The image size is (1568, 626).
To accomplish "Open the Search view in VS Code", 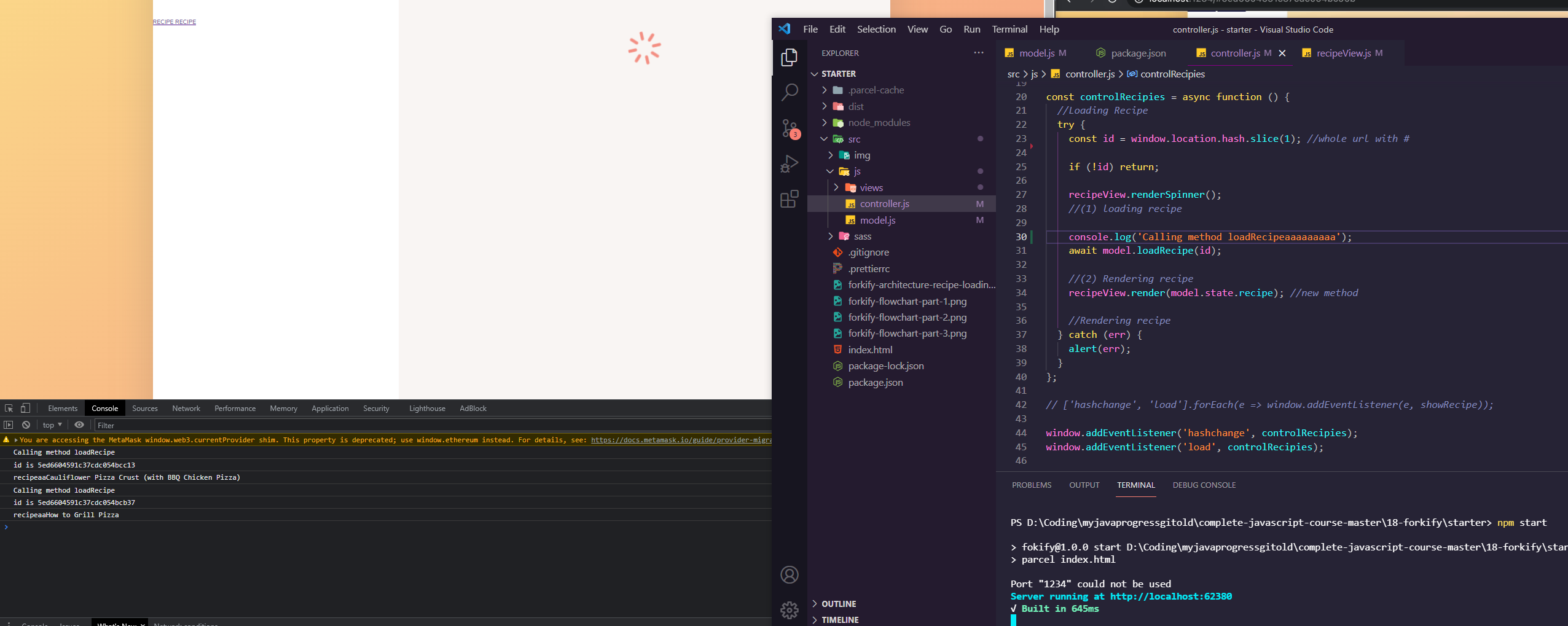I will [x=789, y=91].
